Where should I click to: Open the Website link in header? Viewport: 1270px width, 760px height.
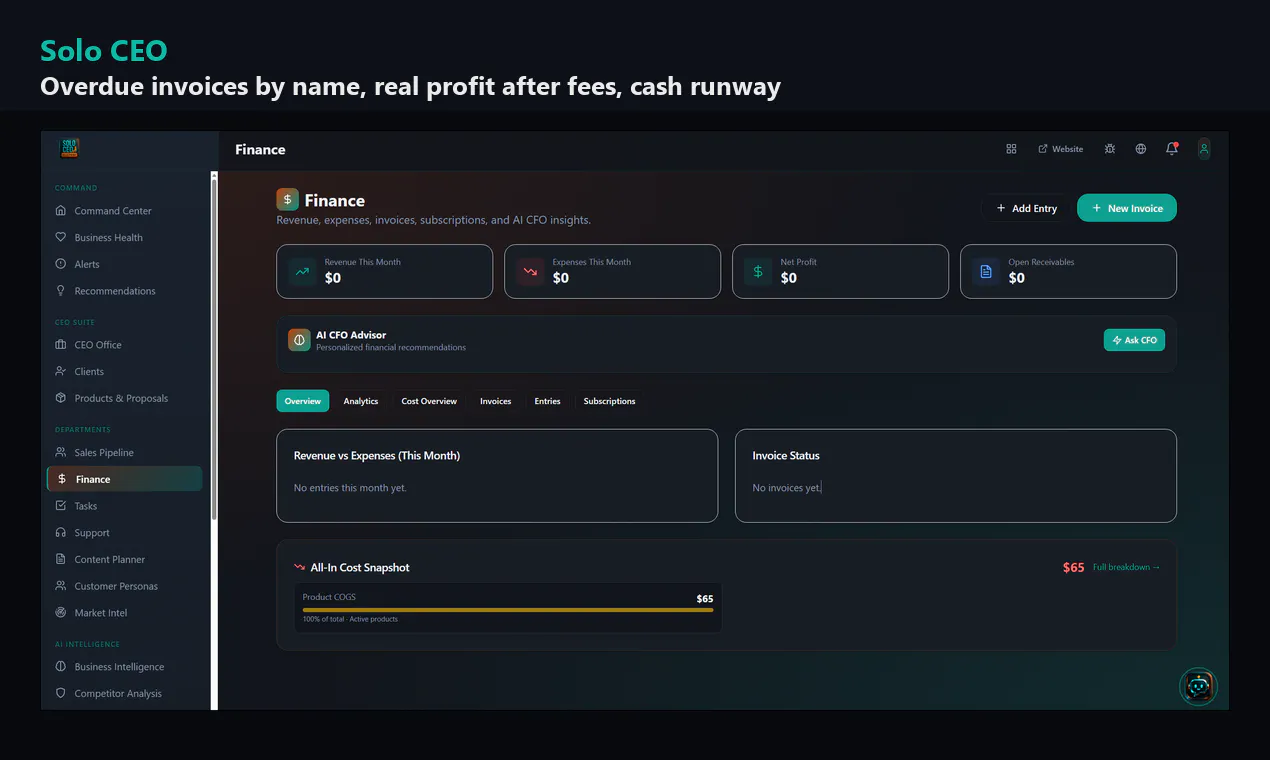[x=1061, y=149]
